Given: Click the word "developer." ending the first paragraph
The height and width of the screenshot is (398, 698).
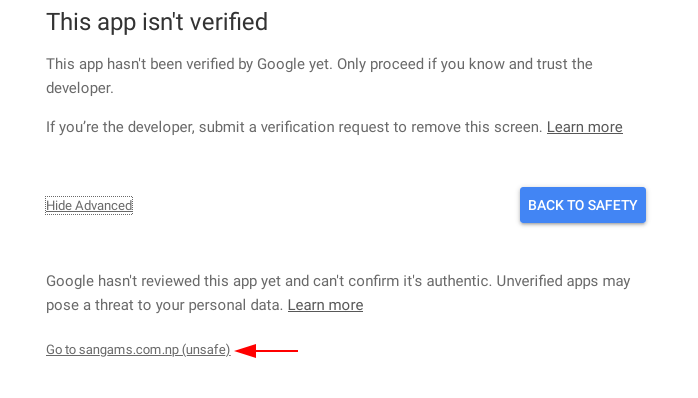Looking at the screenshot, I should click(x=80, y=88).
